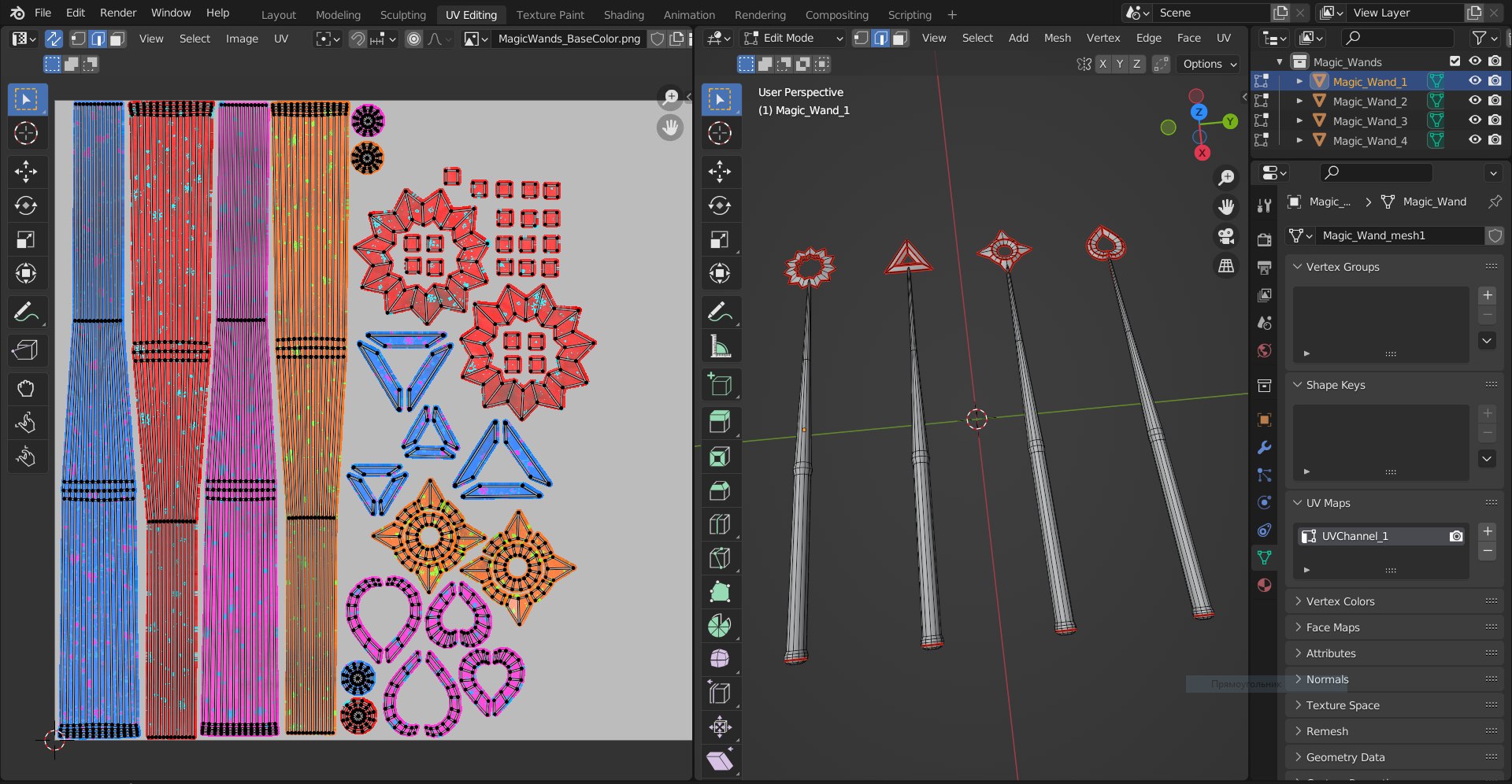Switch to orthographic view grid icon
Image resolution: width=1512 pixels, height=784 pixels.
[x=1226, y=266]
